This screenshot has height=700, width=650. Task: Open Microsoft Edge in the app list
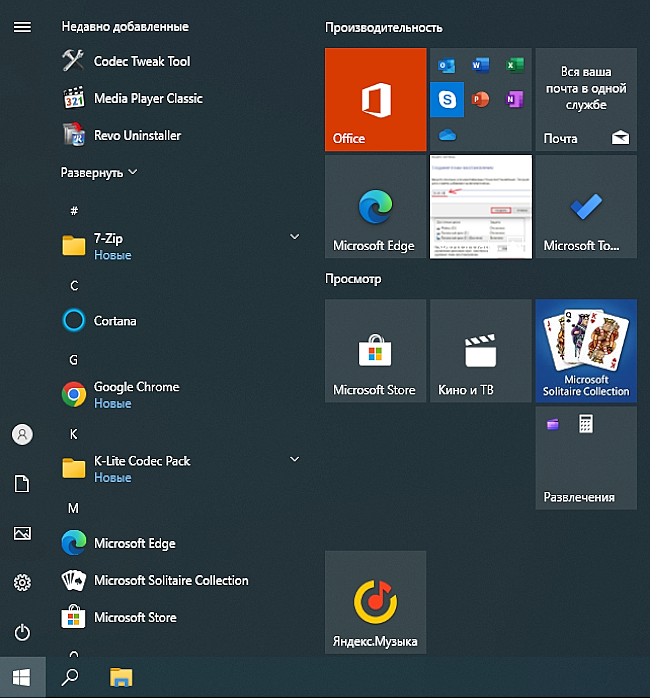[119, 543]
